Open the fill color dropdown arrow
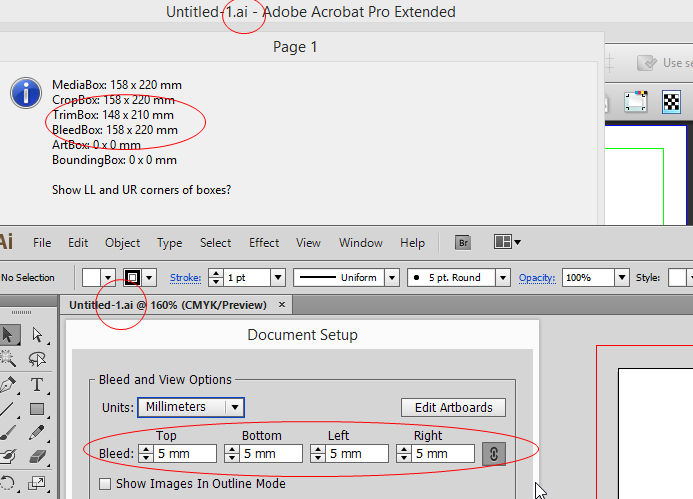 click(108, 278)
